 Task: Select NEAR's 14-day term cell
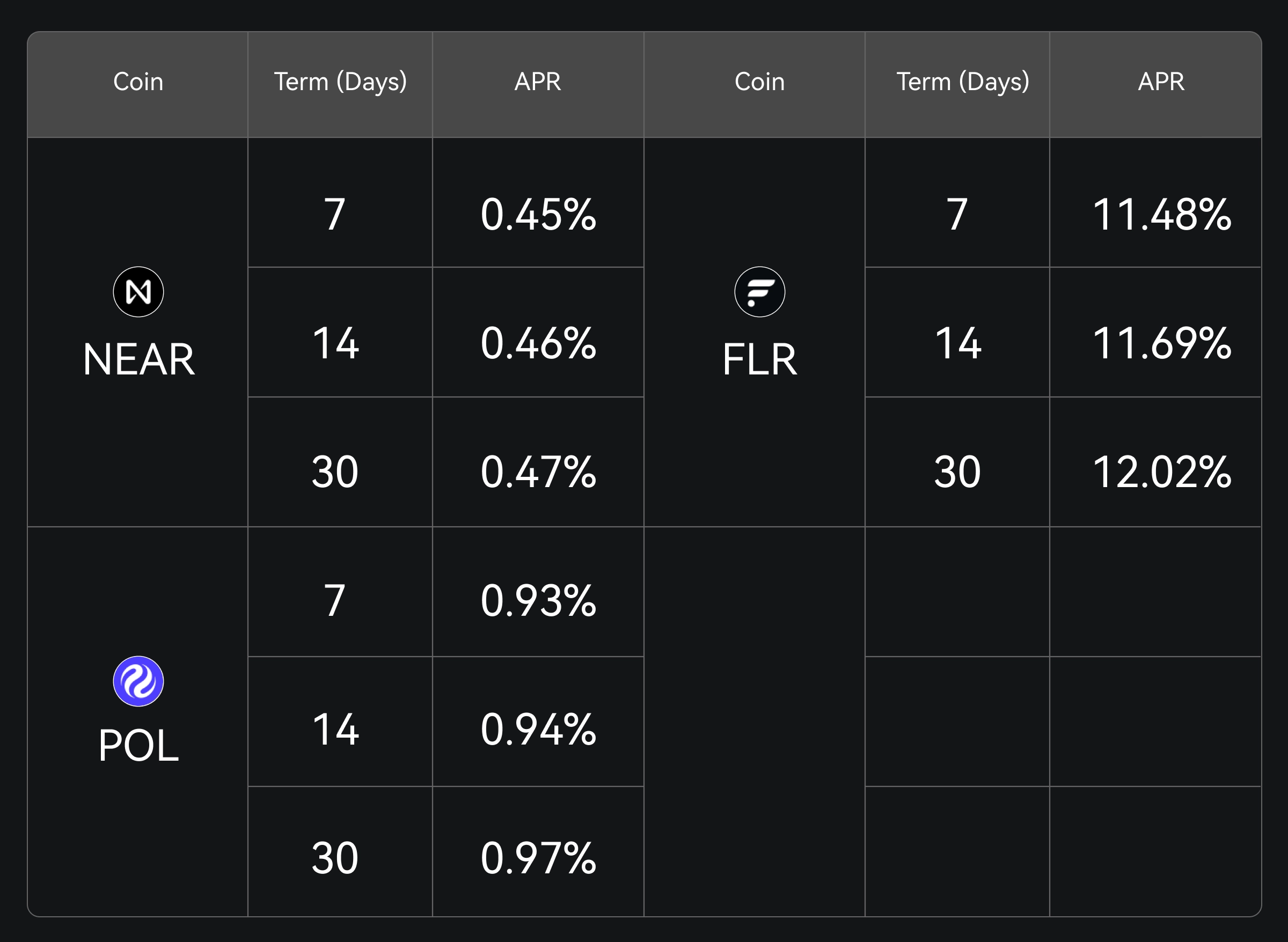click(335, 343)
